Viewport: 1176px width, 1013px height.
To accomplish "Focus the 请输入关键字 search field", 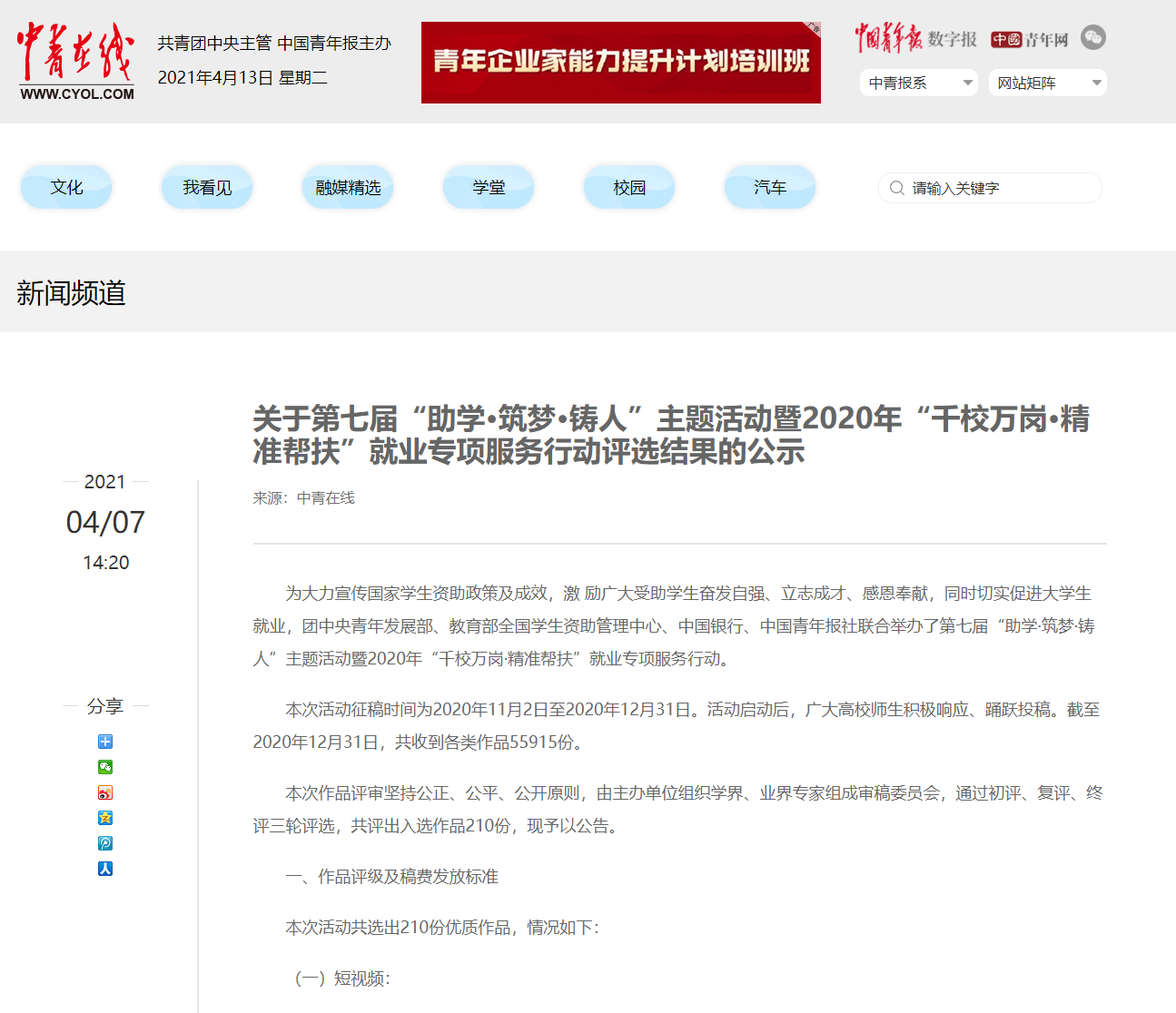I will point(999,188).
